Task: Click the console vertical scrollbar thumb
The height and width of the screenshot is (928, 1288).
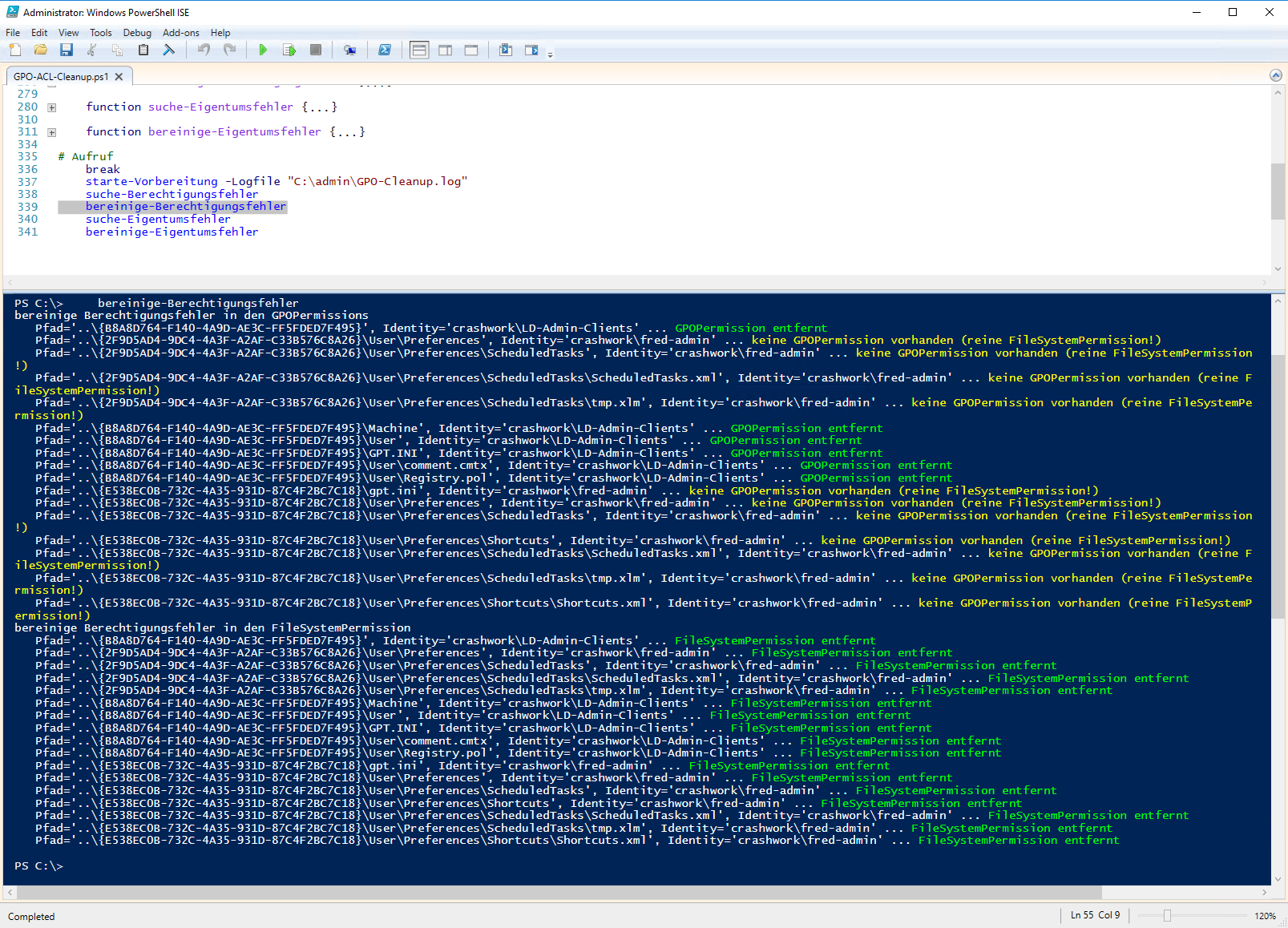Action: pos(1278,486)
